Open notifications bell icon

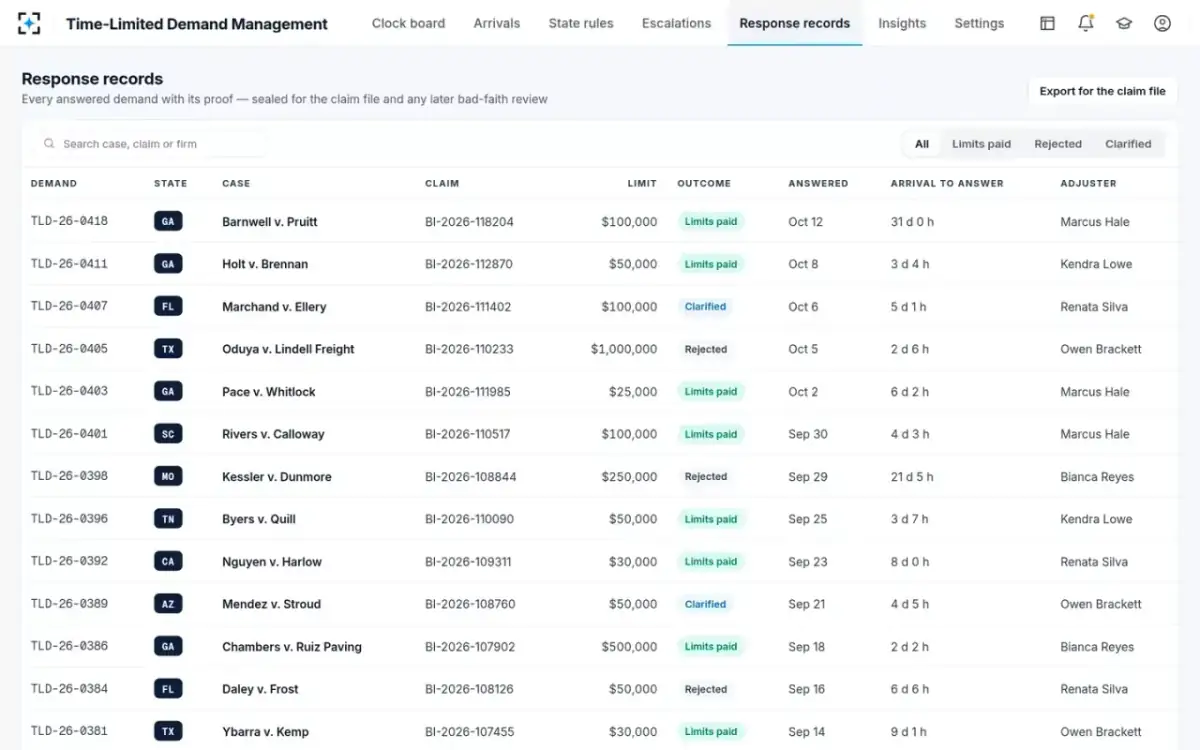[1085, 23]
